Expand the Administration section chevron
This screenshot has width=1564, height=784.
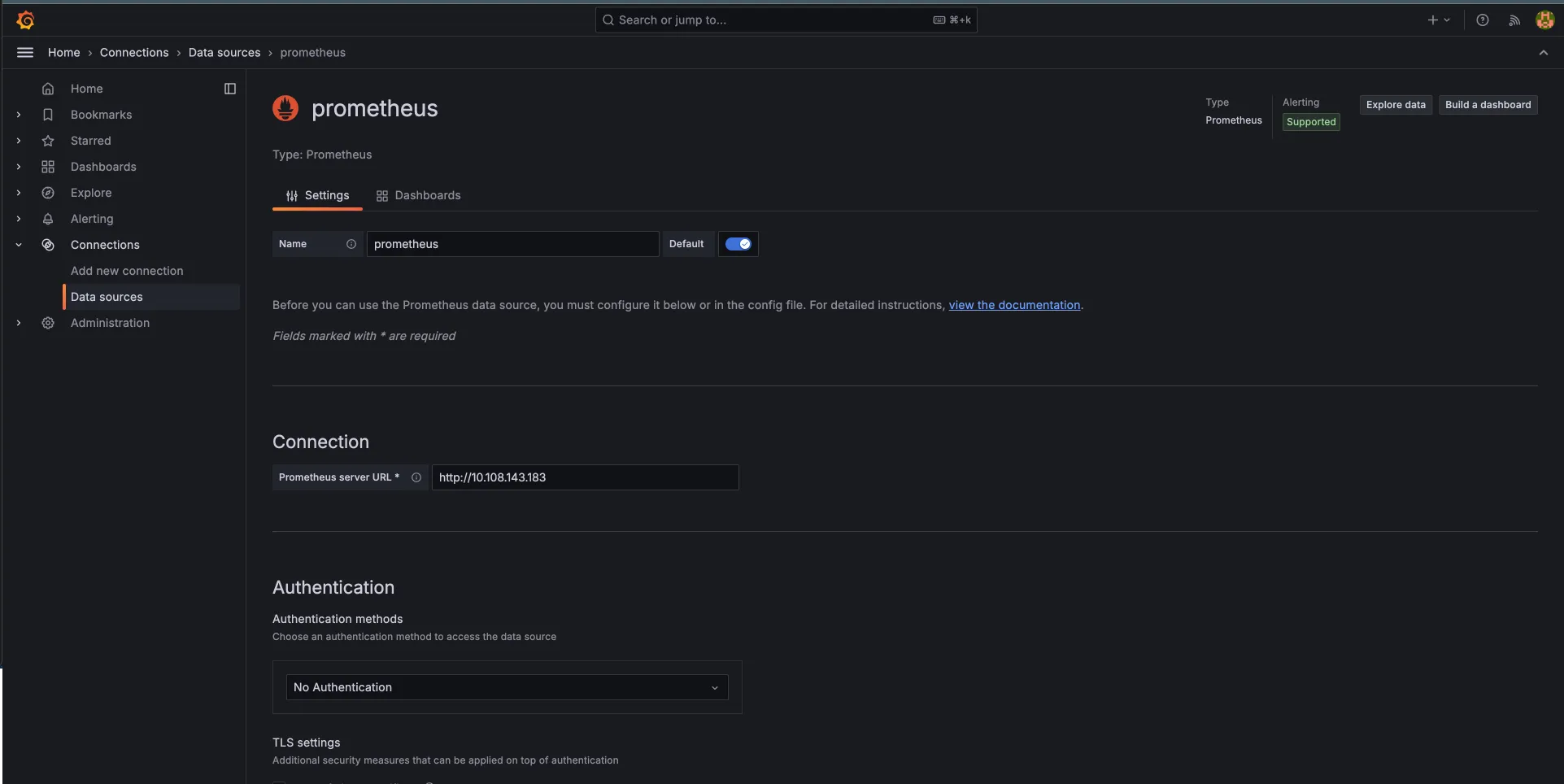click(x=19, y=323)
